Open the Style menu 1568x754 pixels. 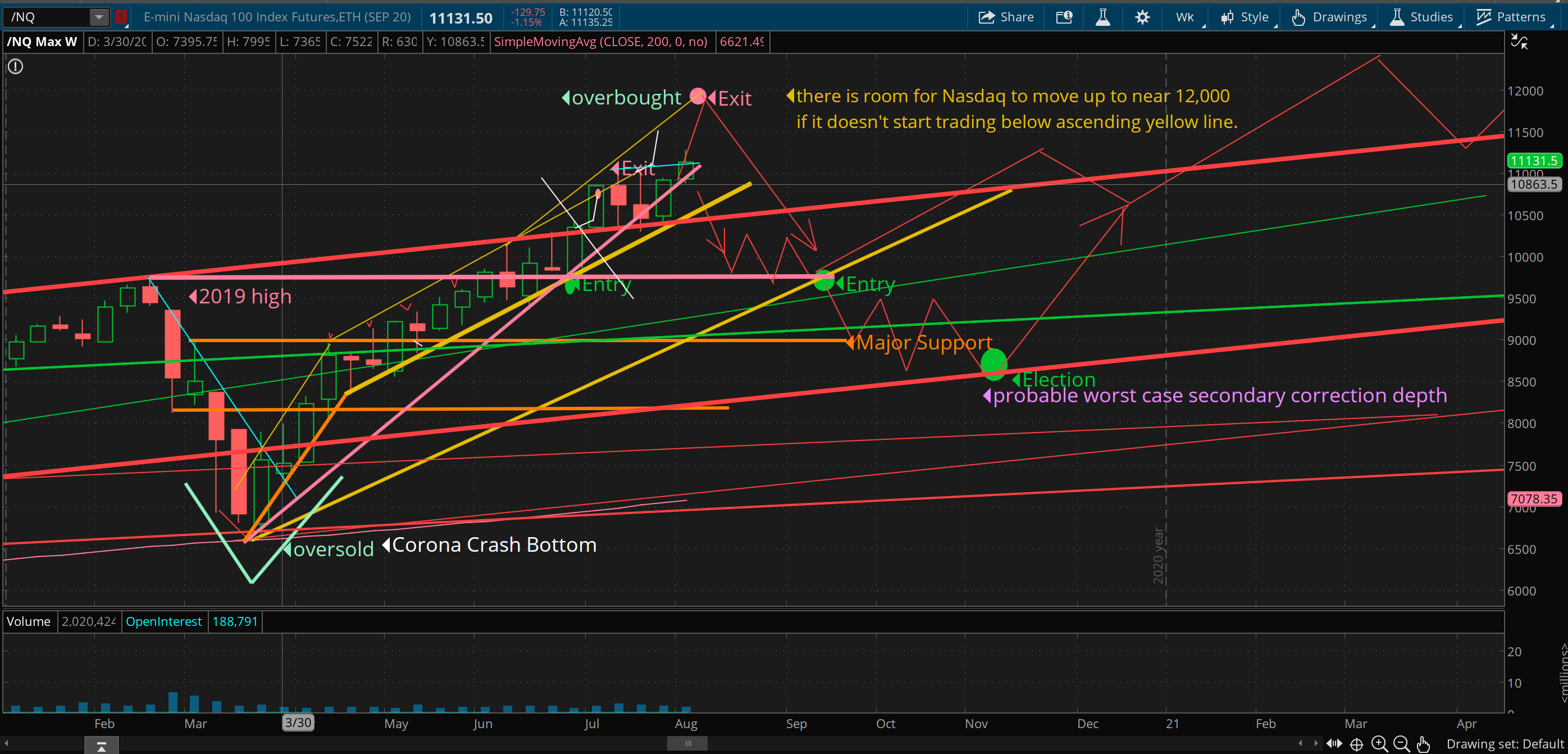point(1245,17)
